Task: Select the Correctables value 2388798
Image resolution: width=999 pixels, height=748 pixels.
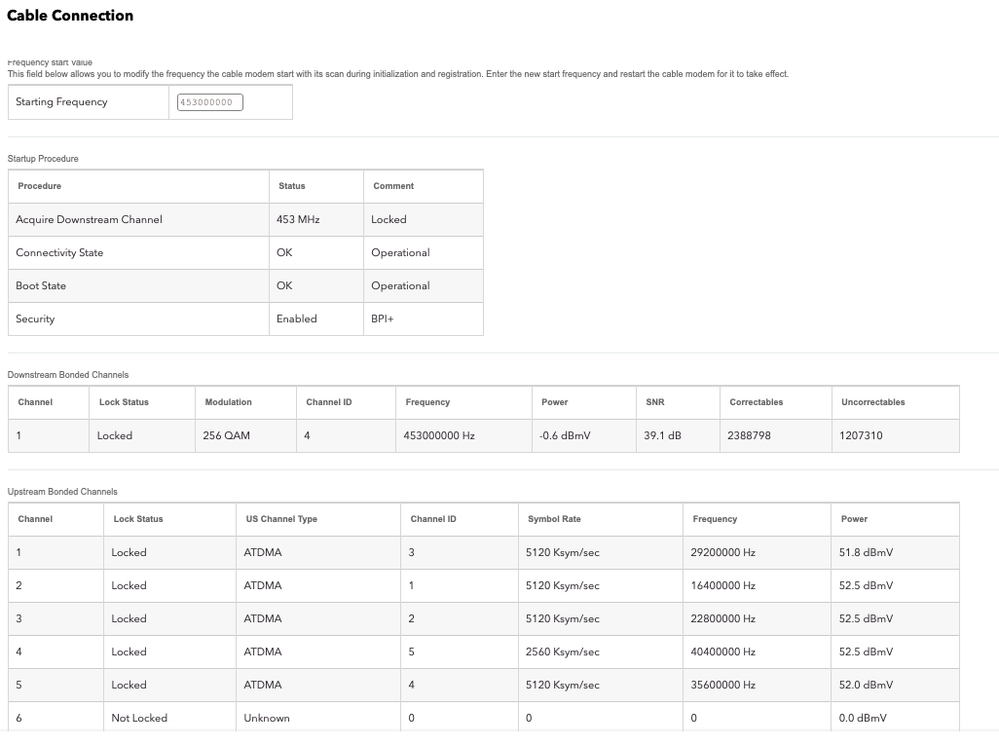Action: point(750,436)
